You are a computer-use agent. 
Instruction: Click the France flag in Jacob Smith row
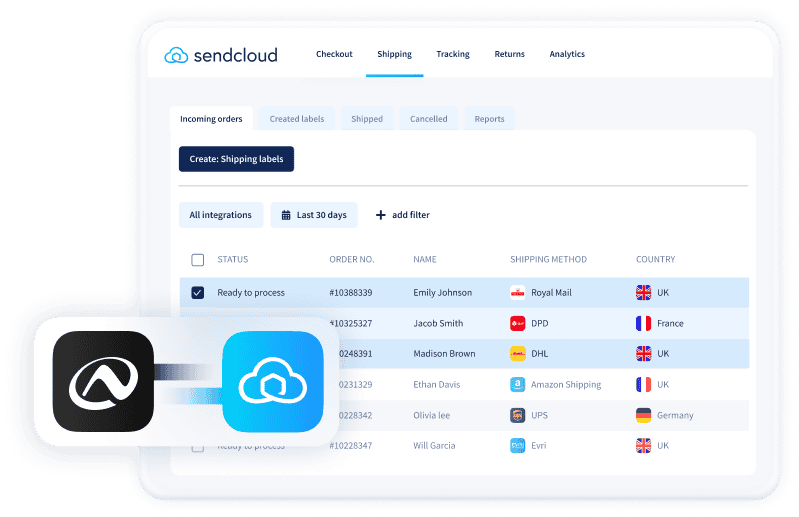pyautogui.click(x=643, y=323)
